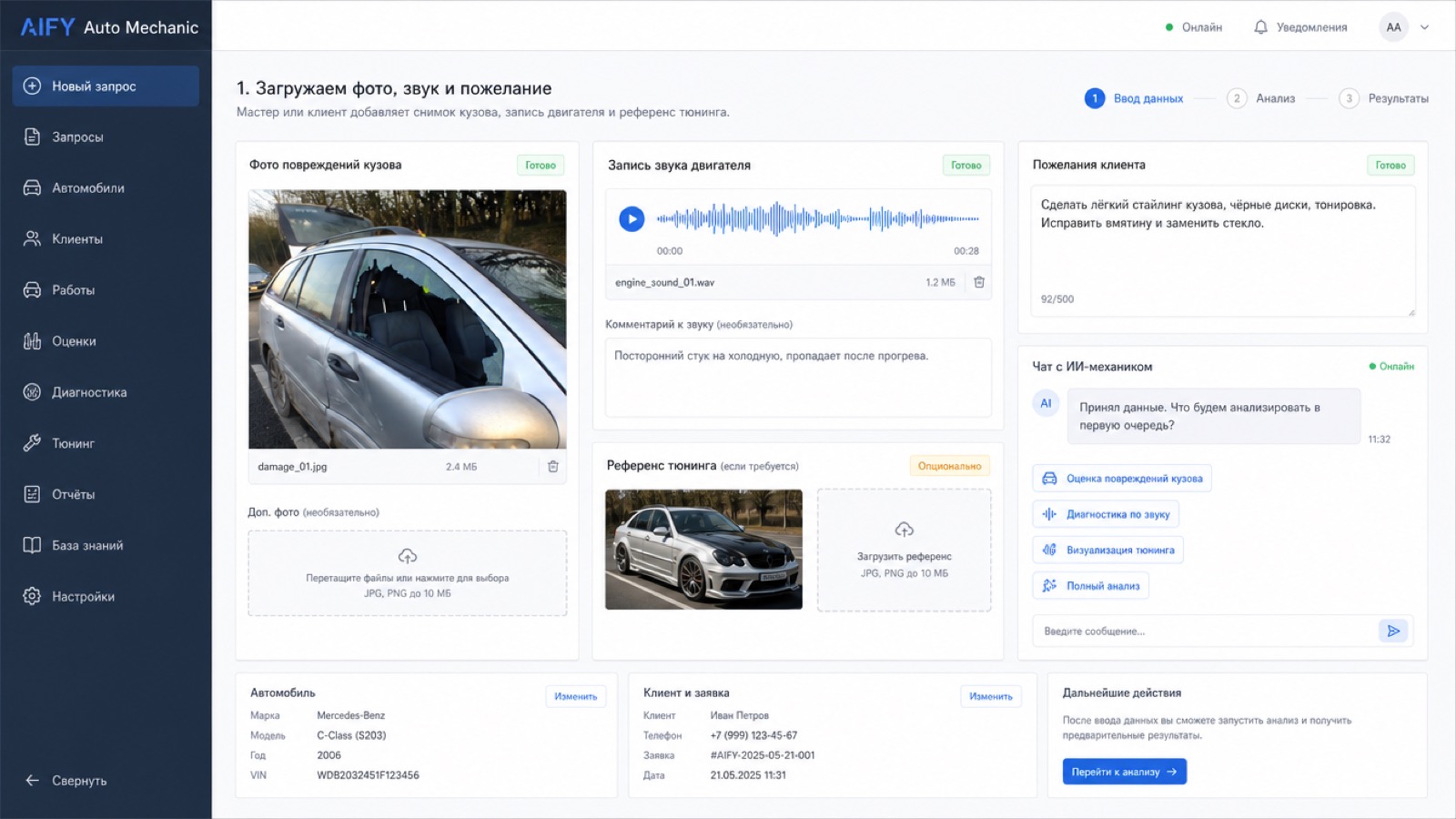Image resolution: width=1456 pixels, height=819 pixels.
Task: Open Тюнинг wrench icon in sidebar
Action: coord(32,443)
